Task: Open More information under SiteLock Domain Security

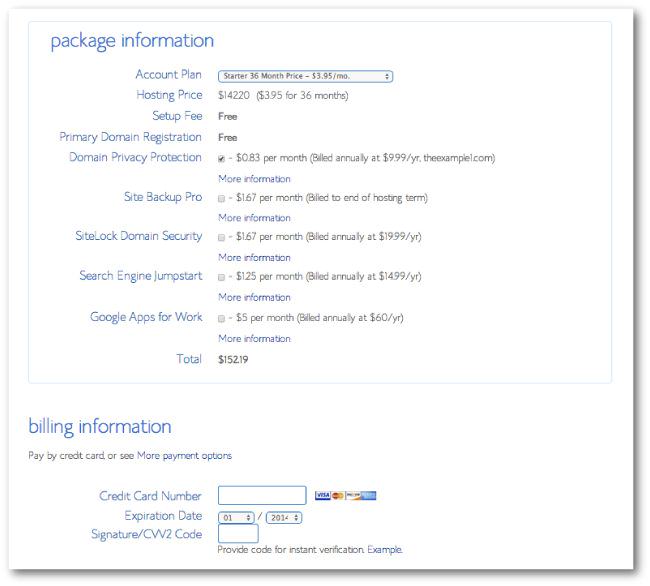Action: point(254,258)
